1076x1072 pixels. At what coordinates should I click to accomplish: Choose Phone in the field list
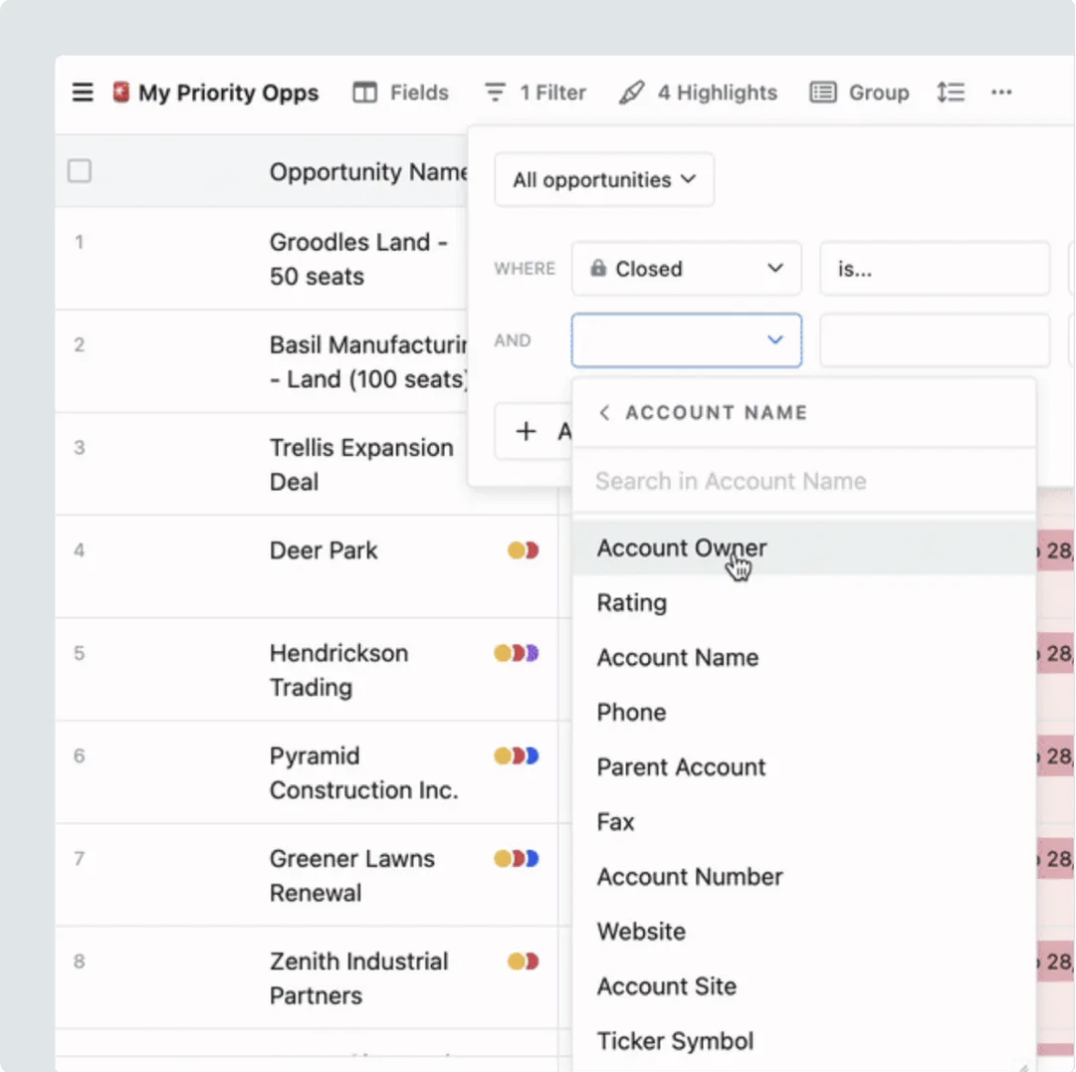[x=804, y=712]
